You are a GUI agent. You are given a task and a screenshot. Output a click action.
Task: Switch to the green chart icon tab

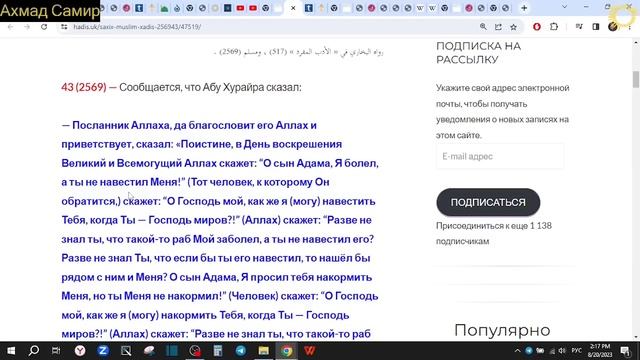pos(164,8)
